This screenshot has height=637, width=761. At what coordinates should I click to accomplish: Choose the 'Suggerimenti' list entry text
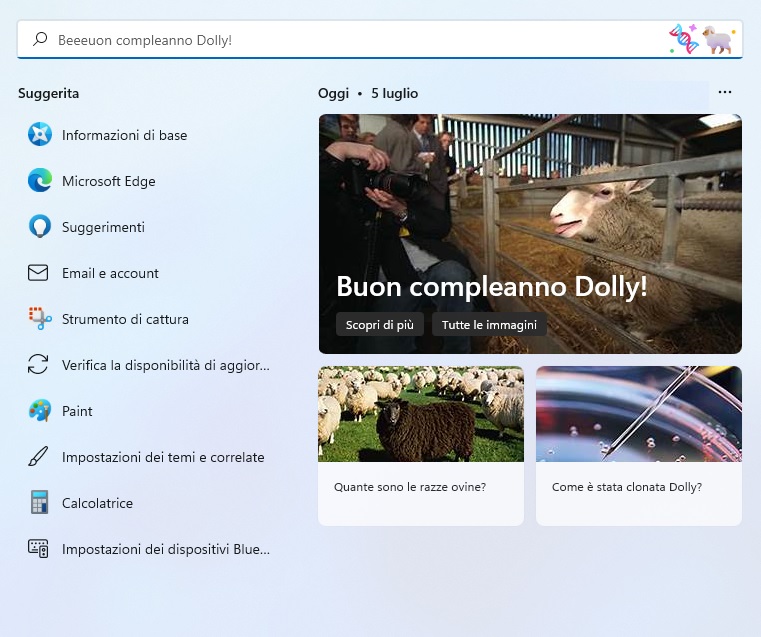[x=103, y=227]
